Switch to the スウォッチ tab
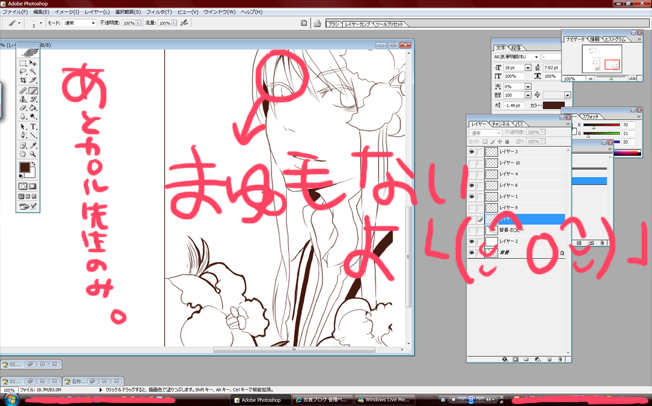Image resolution: width=652 pixels, height=406 pixels. point(591,116)
